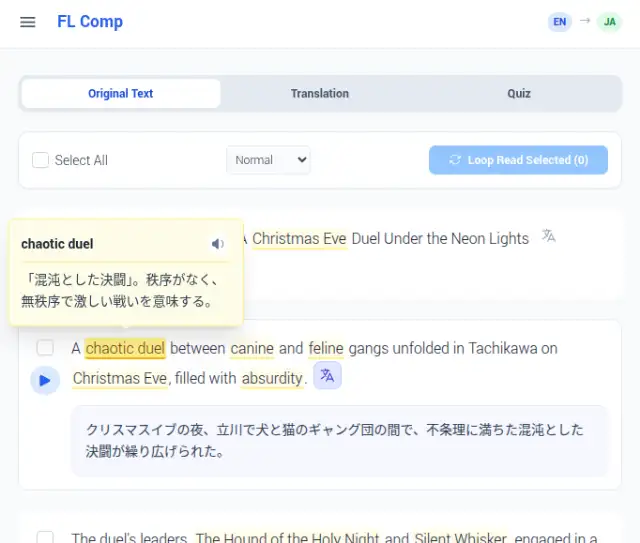Image resolution: width=640 pixels, height=543 pixels.
Task: Play the chaotic duel sentence audio
Action: 45,381
